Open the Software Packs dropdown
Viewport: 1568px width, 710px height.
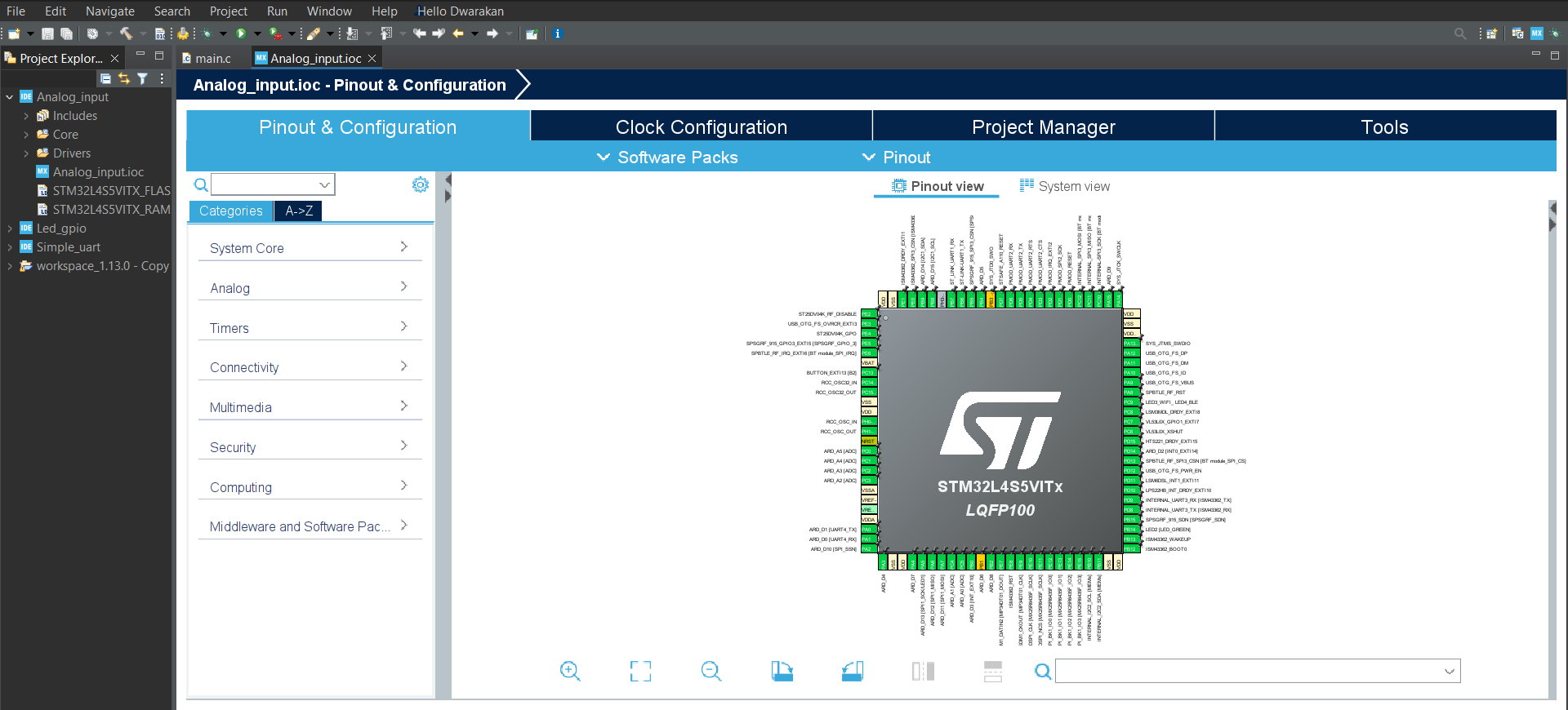click(667, 157)
